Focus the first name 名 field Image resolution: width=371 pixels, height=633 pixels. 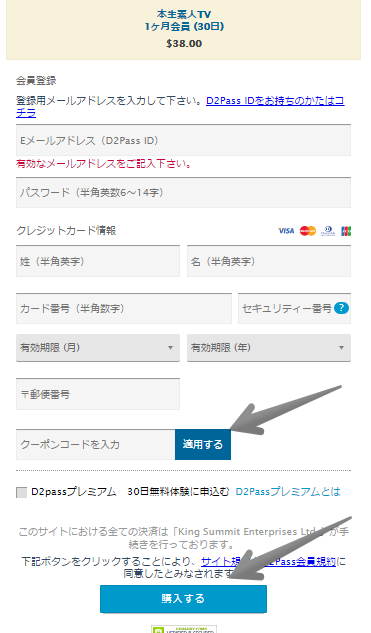coord(269,261)
